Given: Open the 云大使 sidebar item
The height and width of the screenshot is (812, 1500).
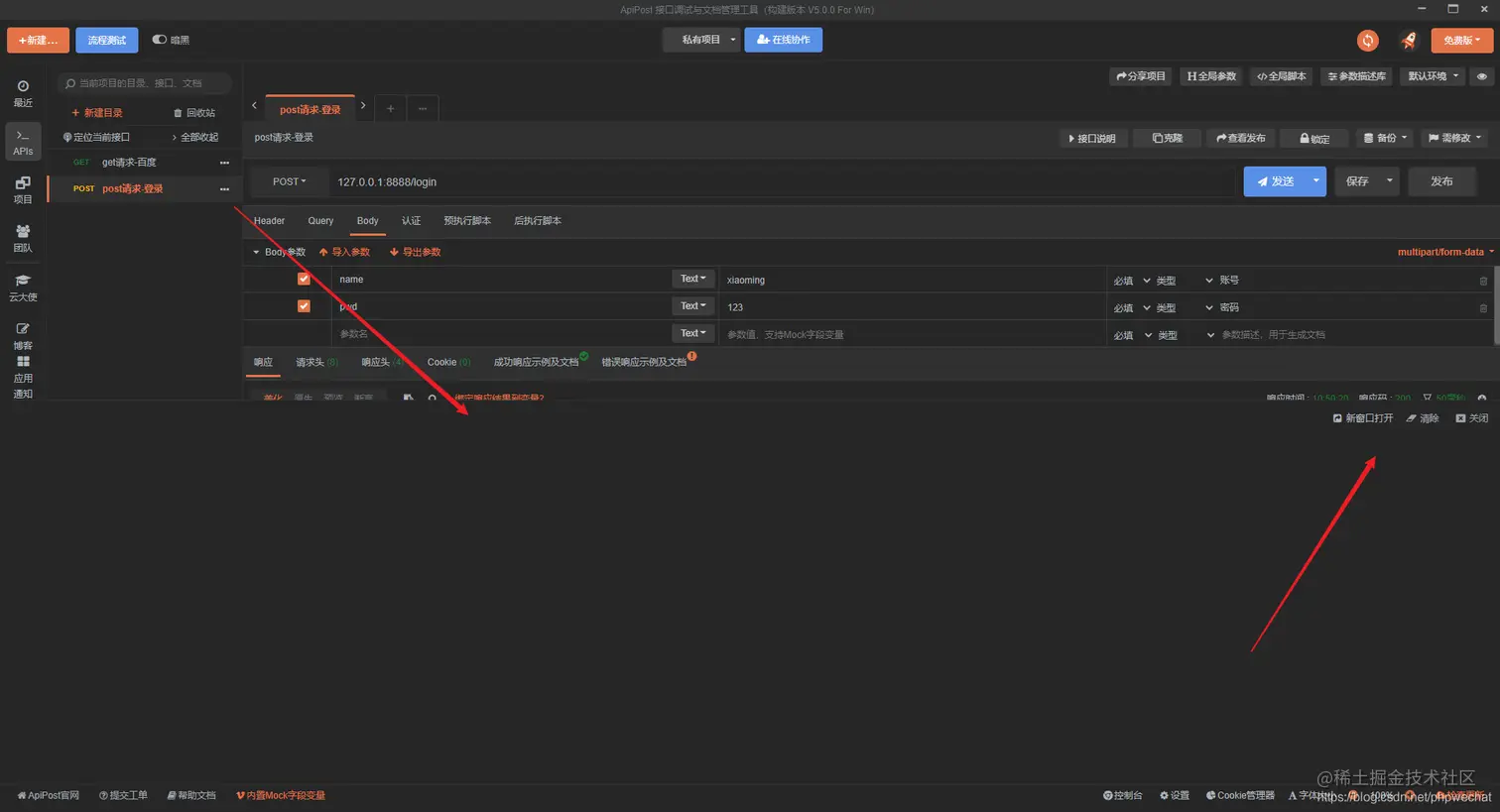Looking at the screenshot, I should coord(23,289).
